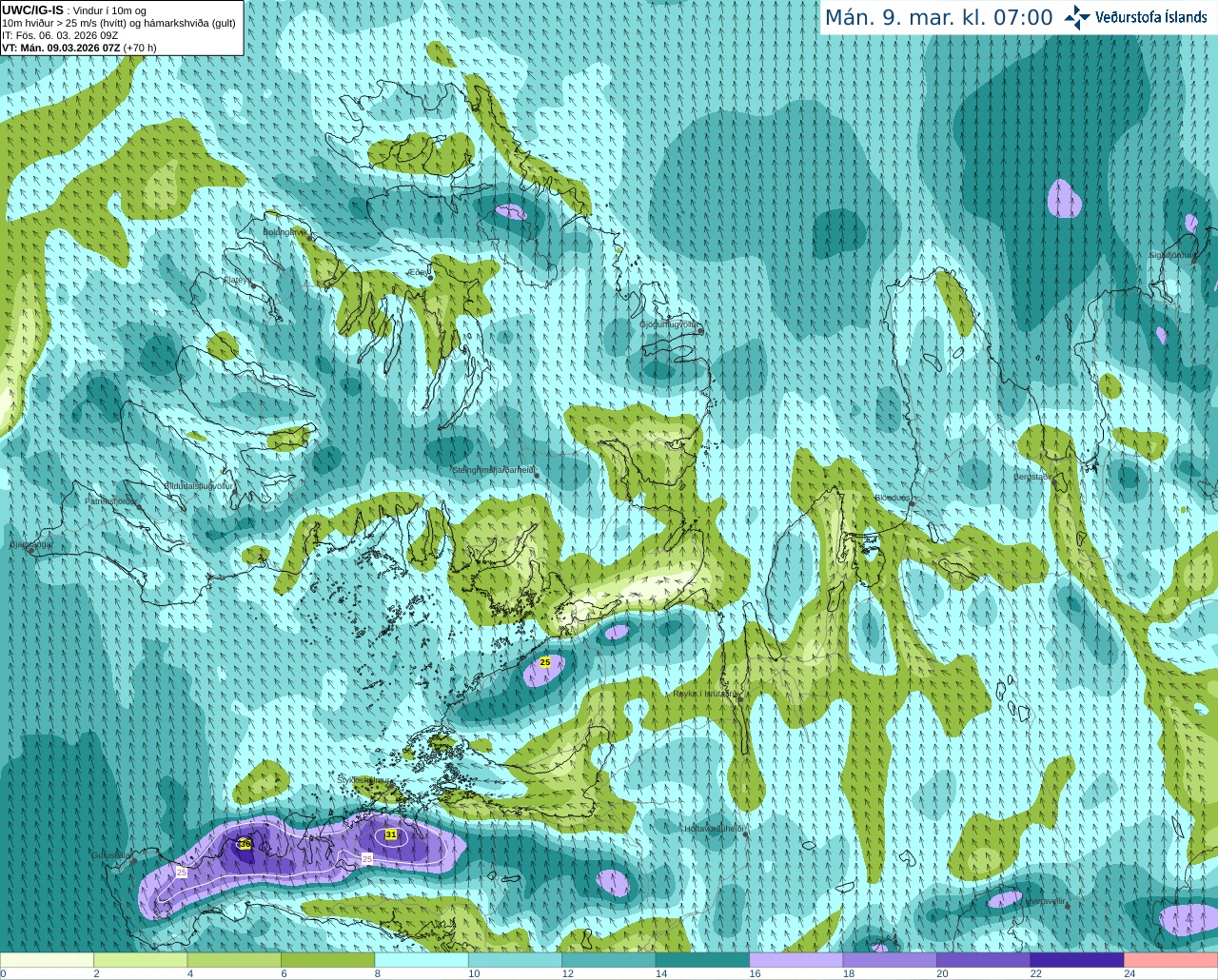Click the Bolungarvík station label
The height and width of the screenshot is (980, 1218).
pyautogui.click(x=285, y=231)
